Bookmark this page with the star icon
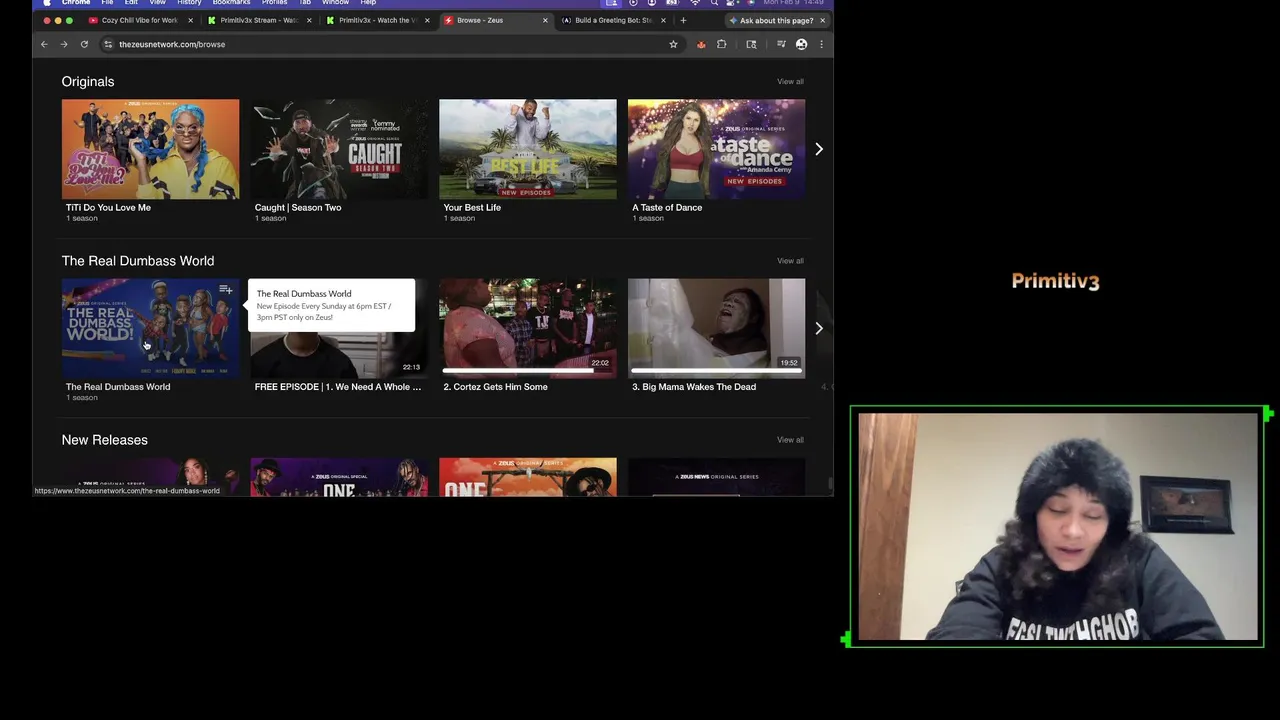 [673, 44]
